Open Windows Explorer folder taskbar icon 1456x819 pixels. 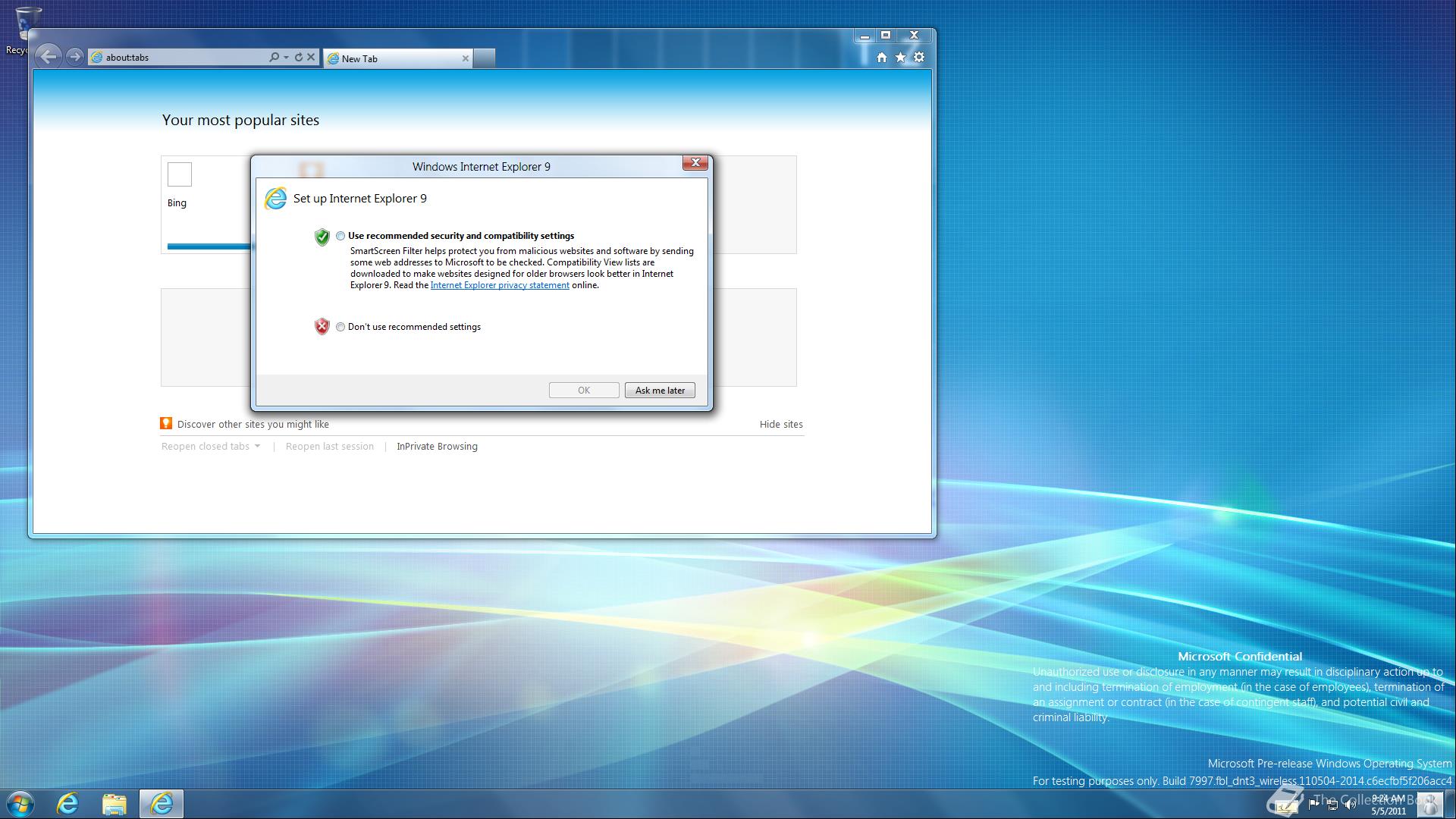[115, 804]
